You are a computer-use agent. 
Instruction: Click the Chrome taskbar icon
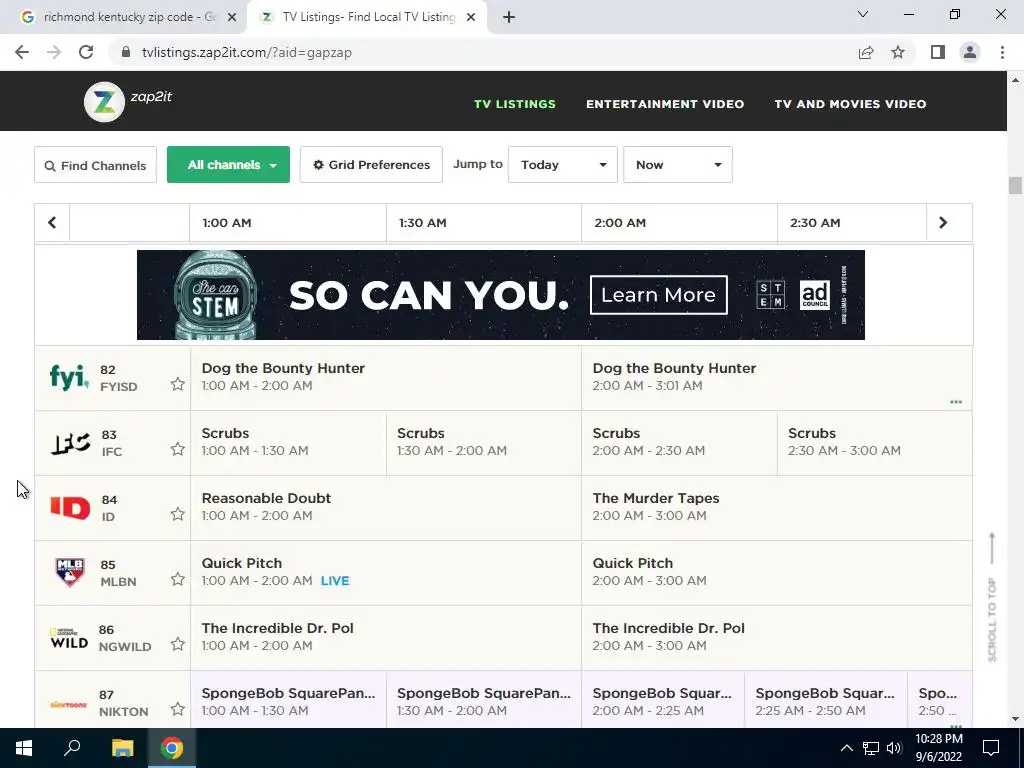pyautogui.click(x=172, y=748)
